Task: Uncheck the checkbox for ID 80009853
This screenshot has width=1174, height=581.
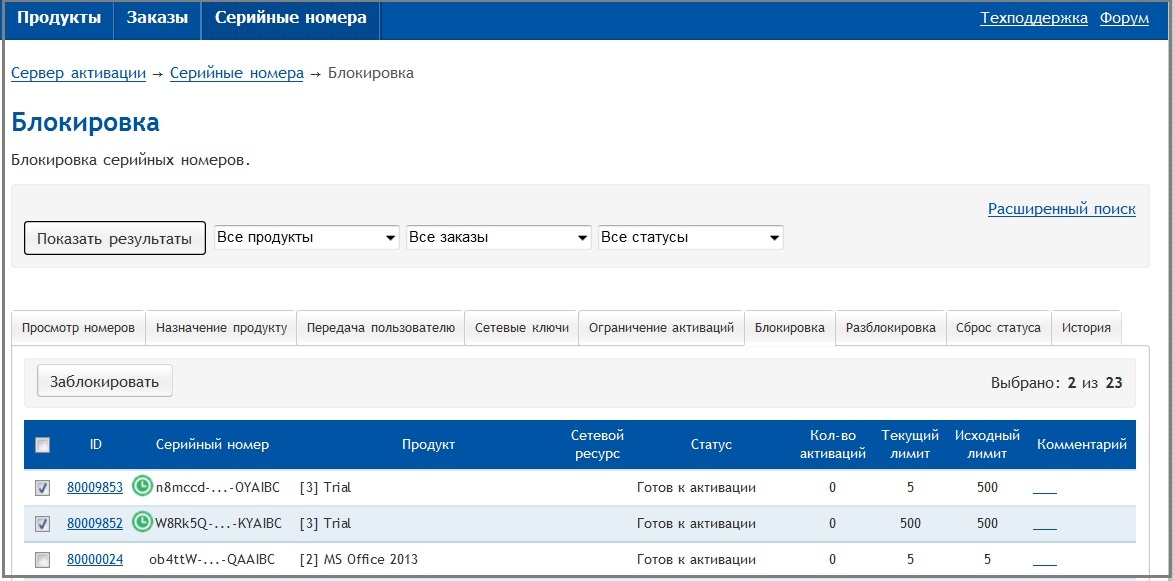Action: tap(42, 488)
